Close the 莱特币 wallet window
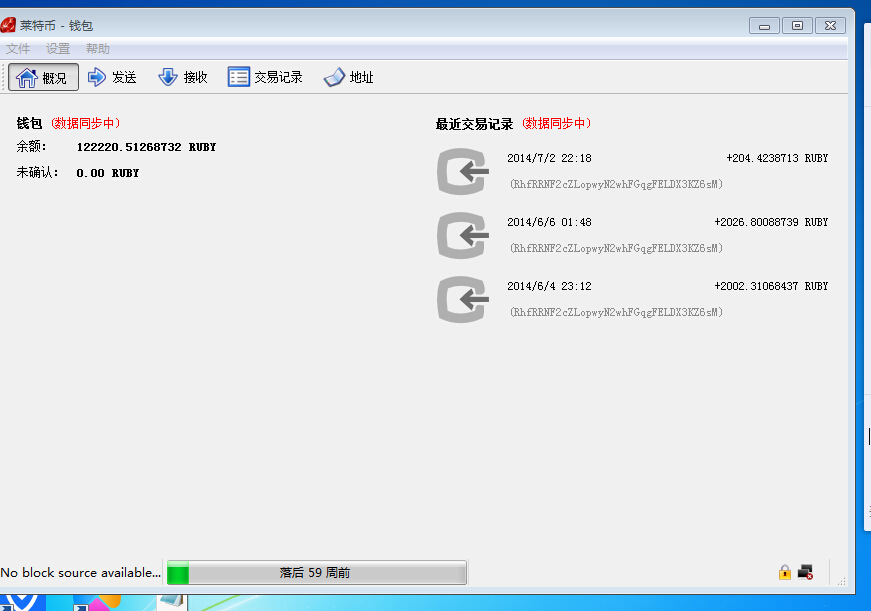Image resolution: width=871 pixels, height=611 pixels. (x=830, y=26)
